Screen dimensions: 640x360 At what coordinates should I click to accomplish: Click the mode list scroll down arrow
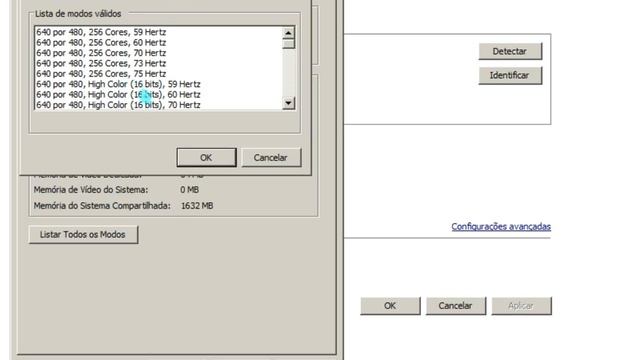(289, 103)
